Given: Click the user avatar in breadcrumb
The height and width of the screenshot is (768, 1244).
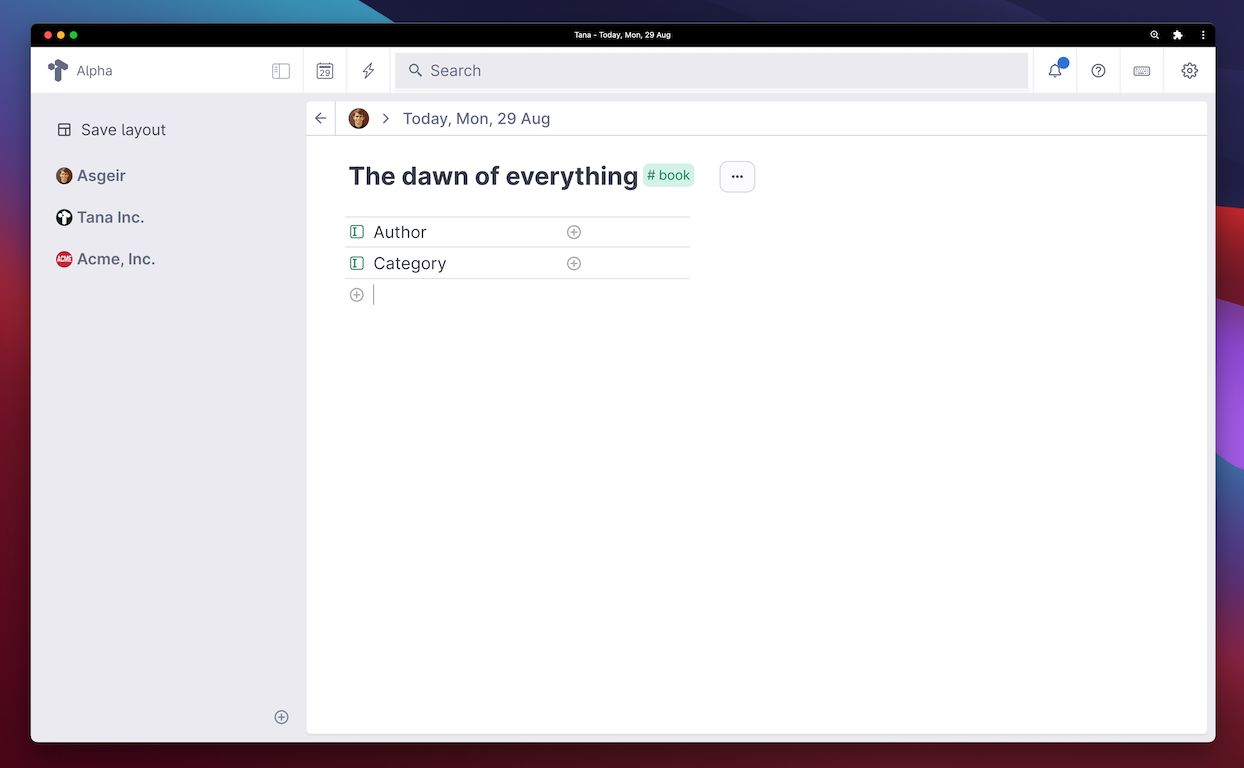Looking at the screenshot, I should [359, 118].
